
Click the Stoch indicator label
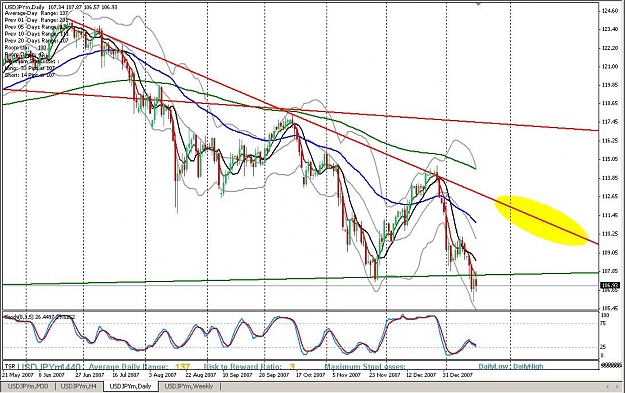click(39, 317)
